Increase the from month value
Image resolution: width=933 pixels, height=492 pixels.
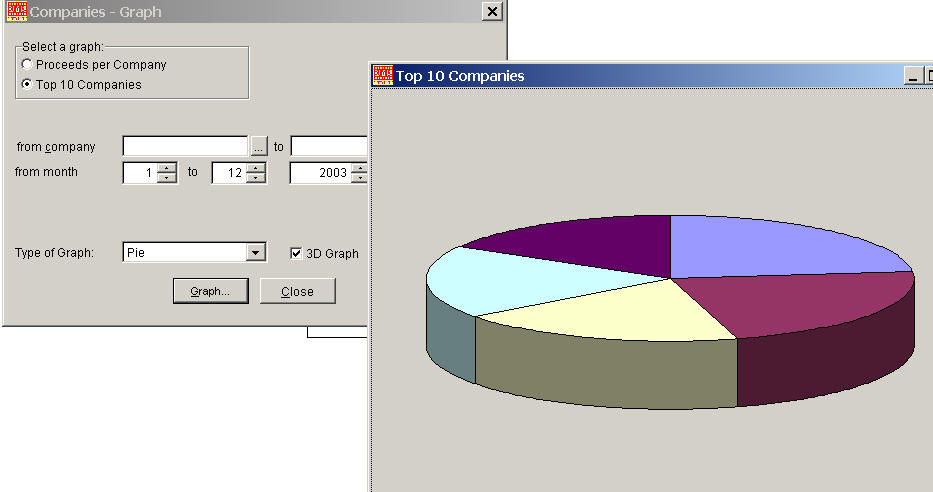point(168,168)
